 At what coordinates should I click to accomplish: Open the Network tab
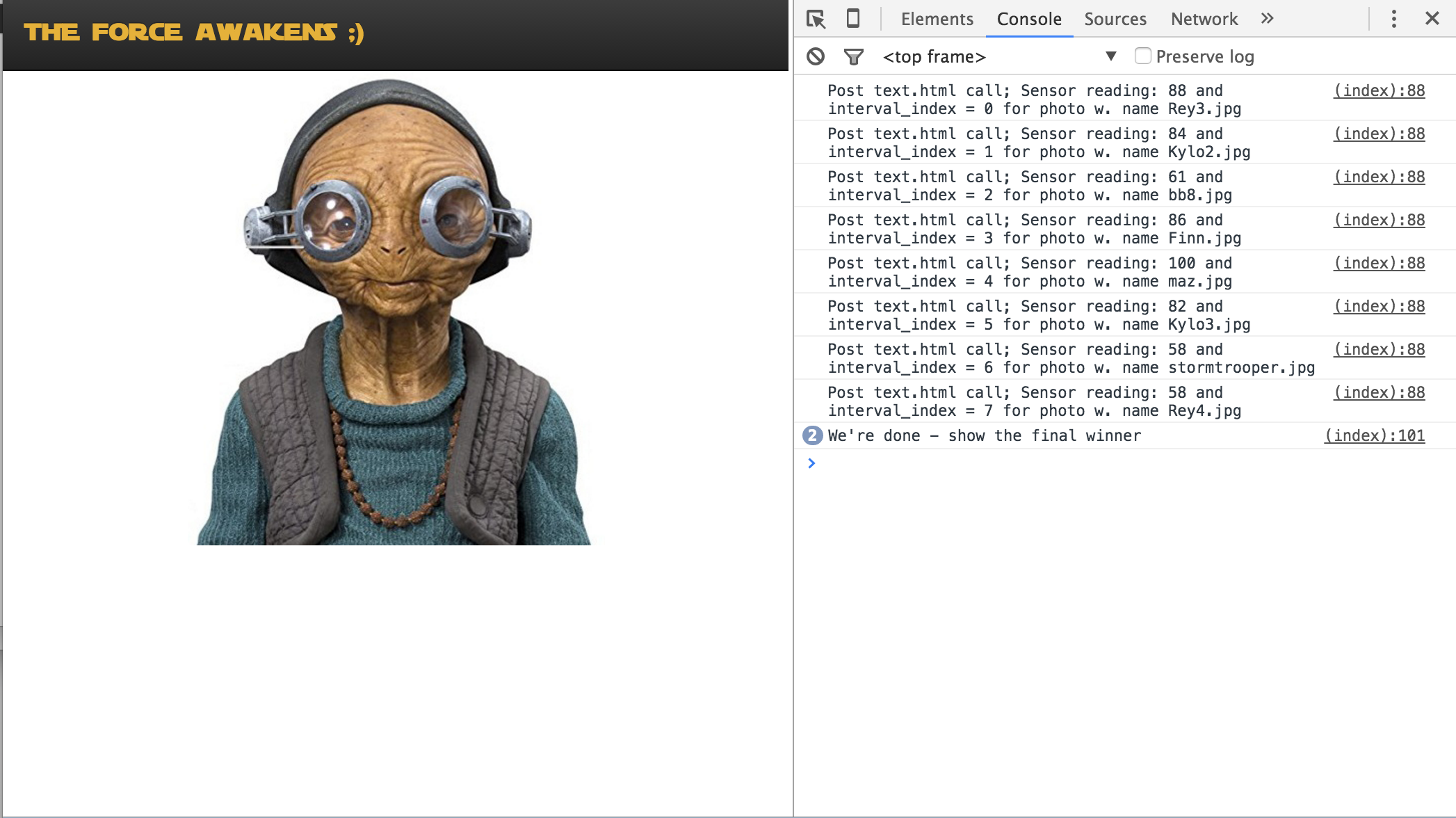pos(1204,19)
